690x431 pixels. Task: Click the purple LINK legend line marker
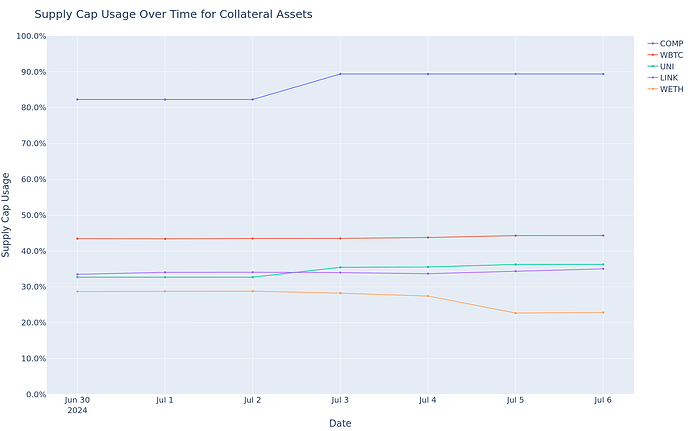(x=652, y=77)
